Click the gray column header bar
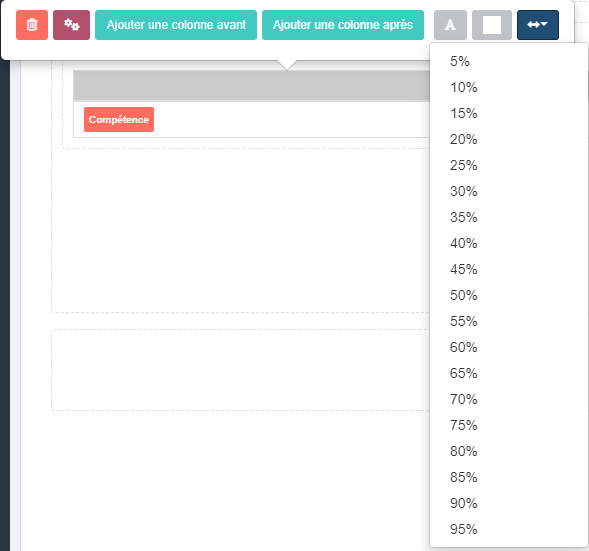Image resolution: width=589 pixels, height=551 pixels. click(x=252, y=86)
